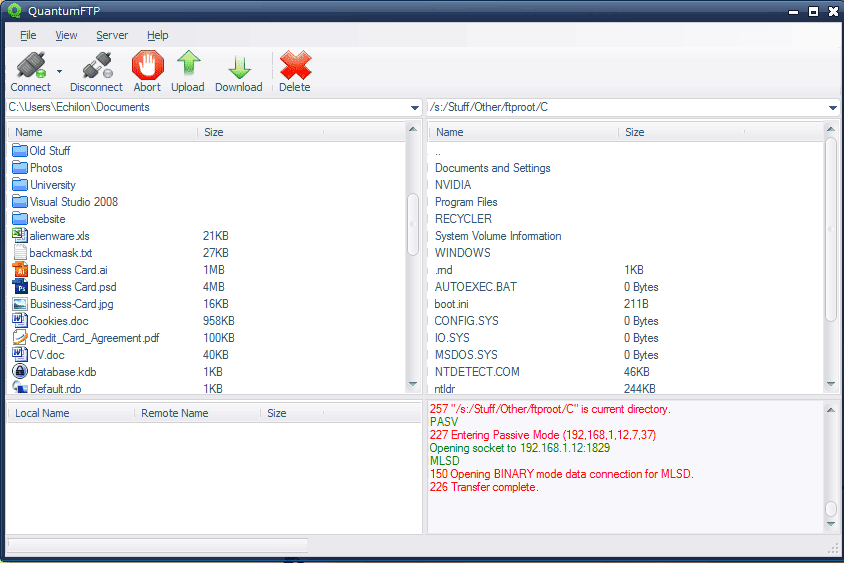Viewport: 844px width, 563px height.
Task: Select the Business Card.psd file icon
Action: (19, 287)
